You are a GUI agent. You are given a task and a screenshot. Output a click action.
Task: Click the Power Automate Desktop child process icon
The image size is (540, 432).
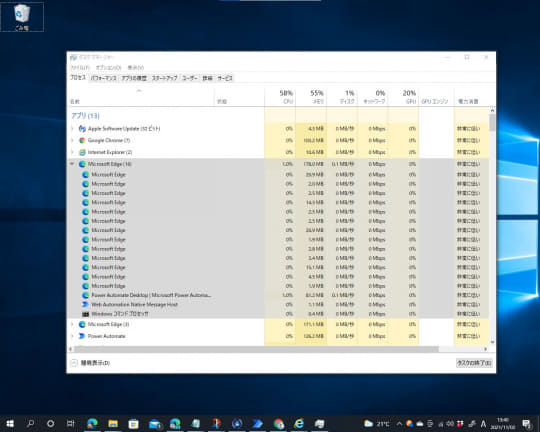pyautogui.click(x=85, y=295)
